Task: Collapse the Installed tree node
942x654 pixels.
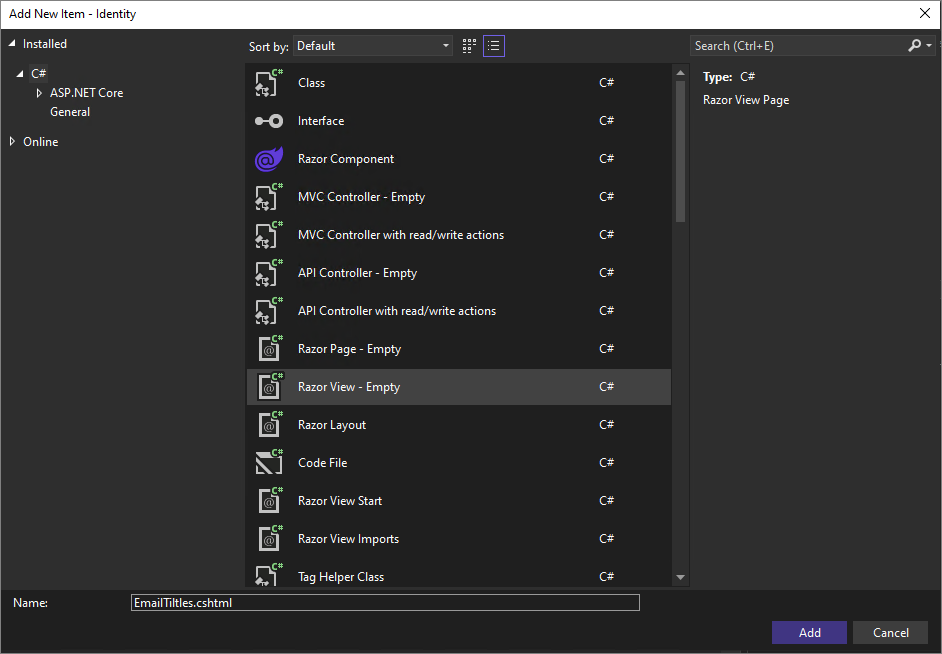Action: (11, 44)
